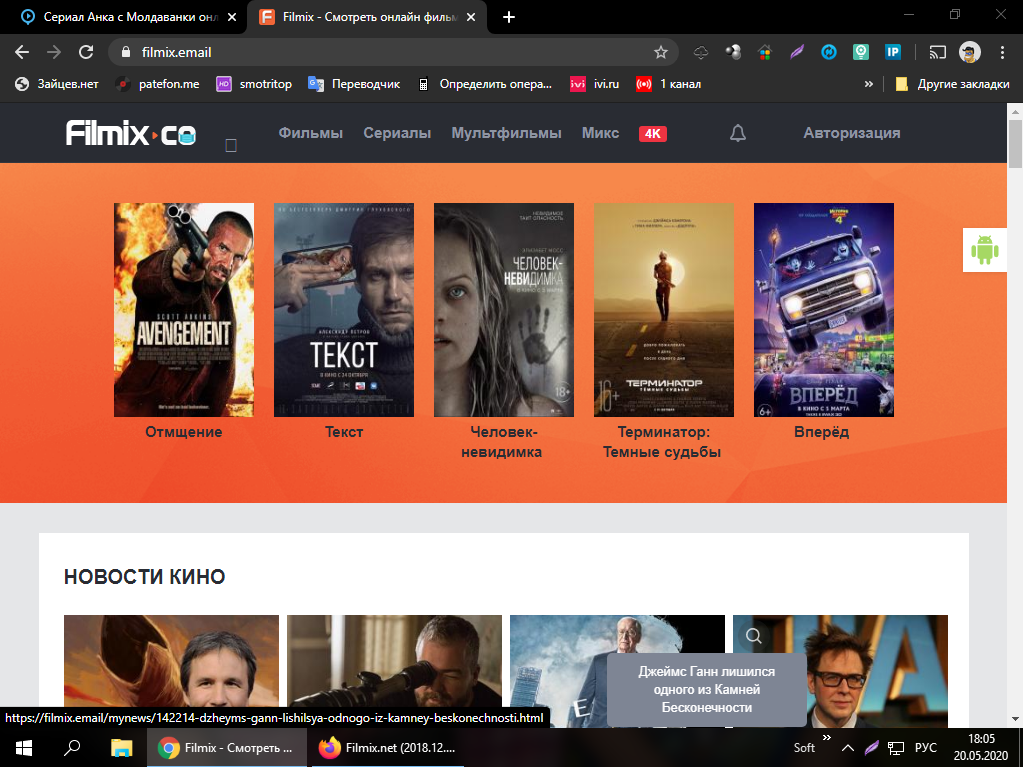Open the Переводчик bookmark
1023x767 pixels.
click(354, 84)
